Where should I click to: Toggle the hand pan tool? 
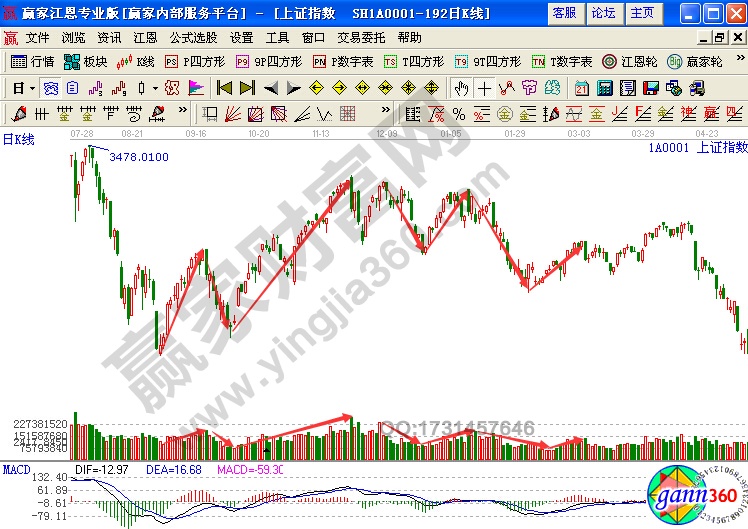[460, 88]
